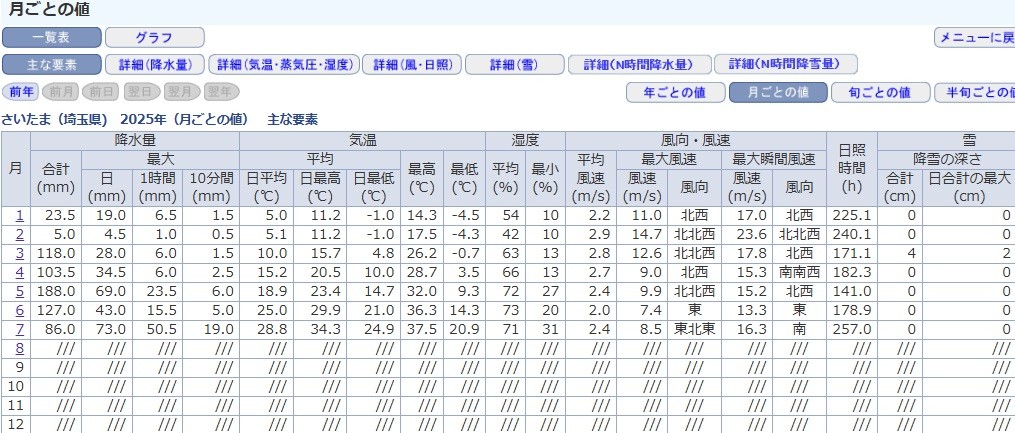The width and height of the screenshot is (1015, 433).
Task: Open 詳細(降水量) details
Action: click(x=155, y=65)
